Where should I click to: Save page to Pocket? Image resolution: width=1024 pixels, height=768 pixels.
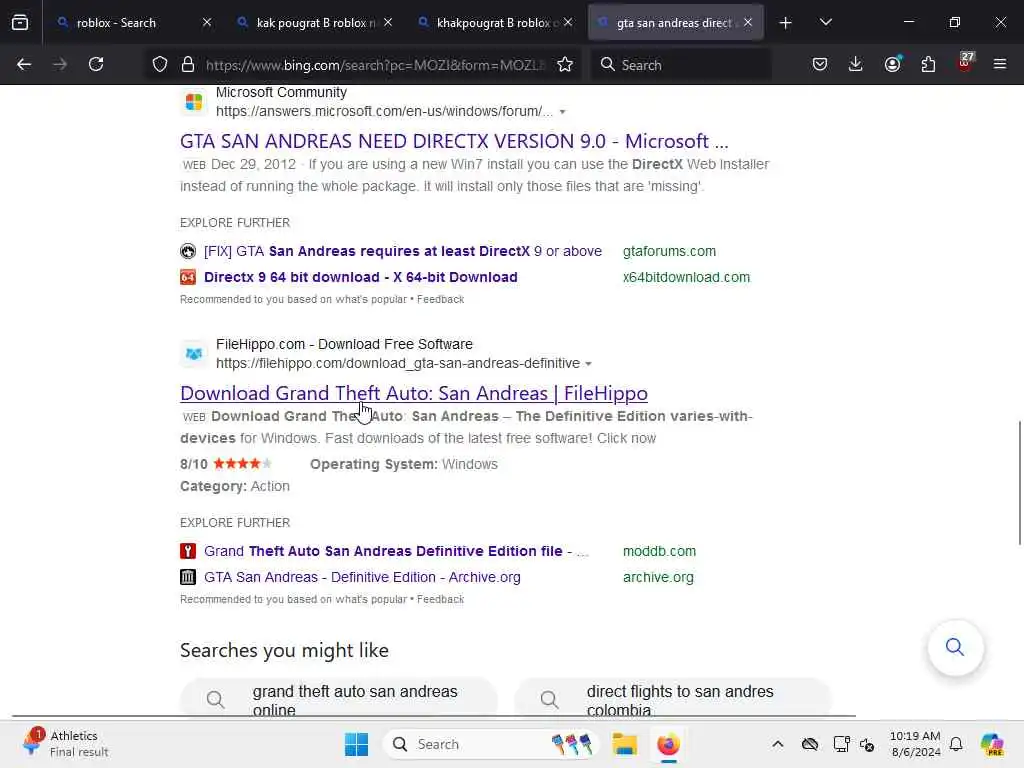(820, 65)
